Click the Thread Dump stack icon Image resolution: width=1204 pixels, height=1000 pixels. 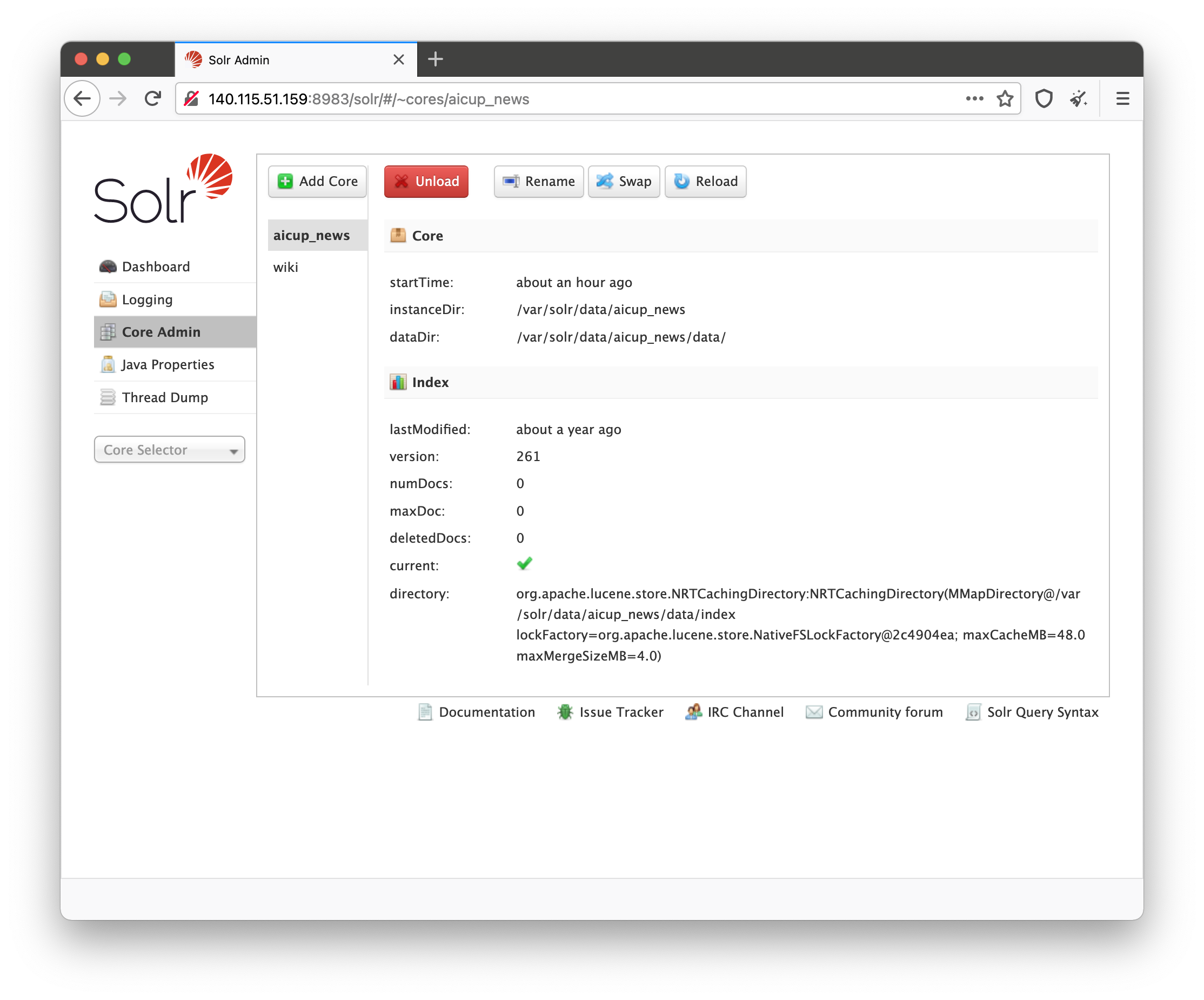pyautogui.click(x=108, y=397)
